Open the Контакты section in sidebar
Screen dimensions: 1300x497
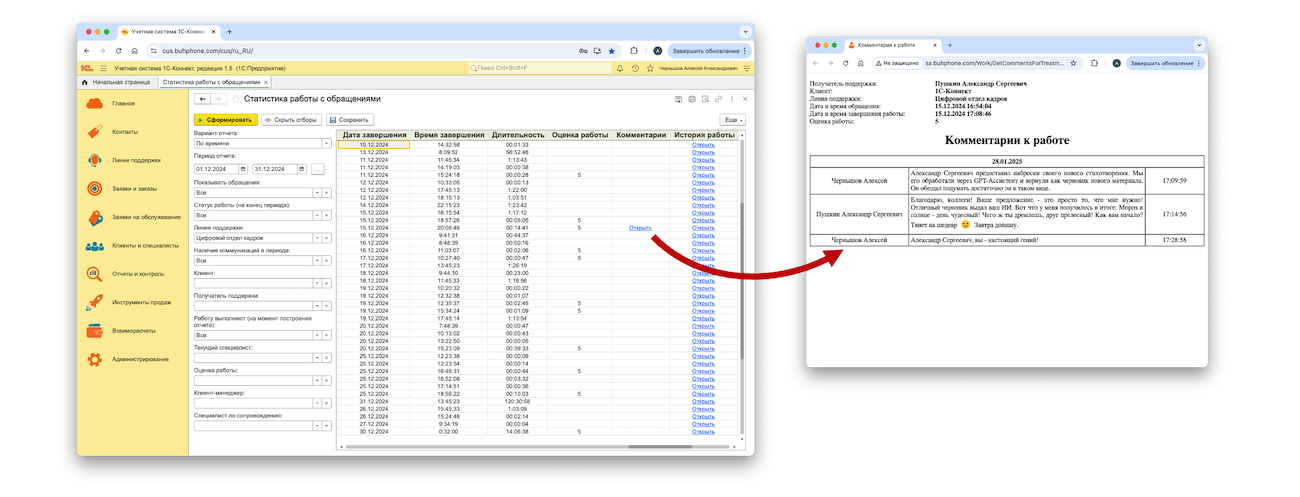pos(125,132)
